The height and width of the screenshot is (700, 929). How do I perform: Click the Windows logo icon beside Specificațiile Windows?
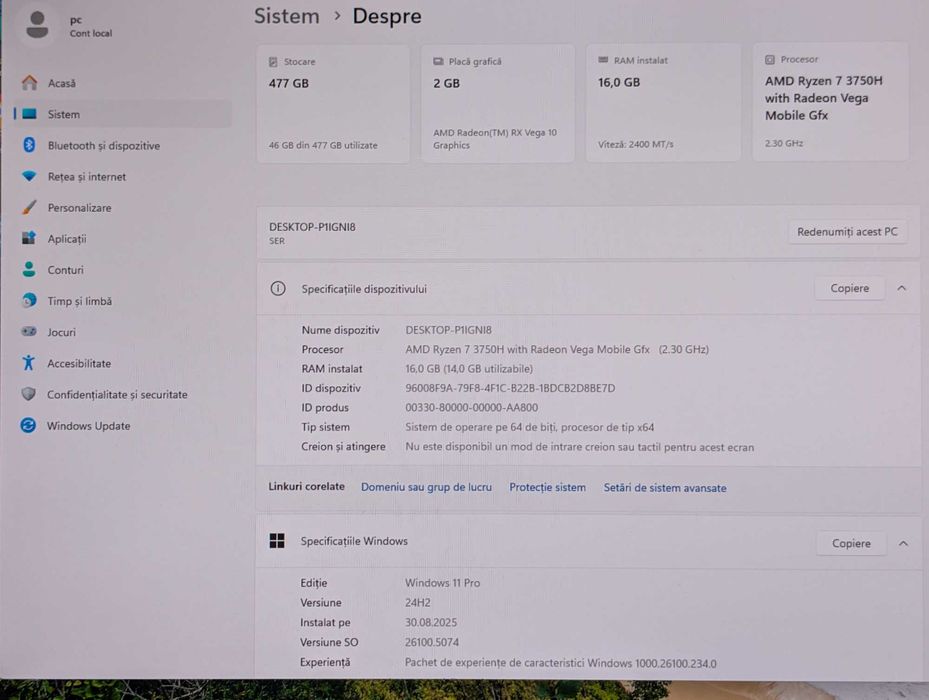[277, 541]
